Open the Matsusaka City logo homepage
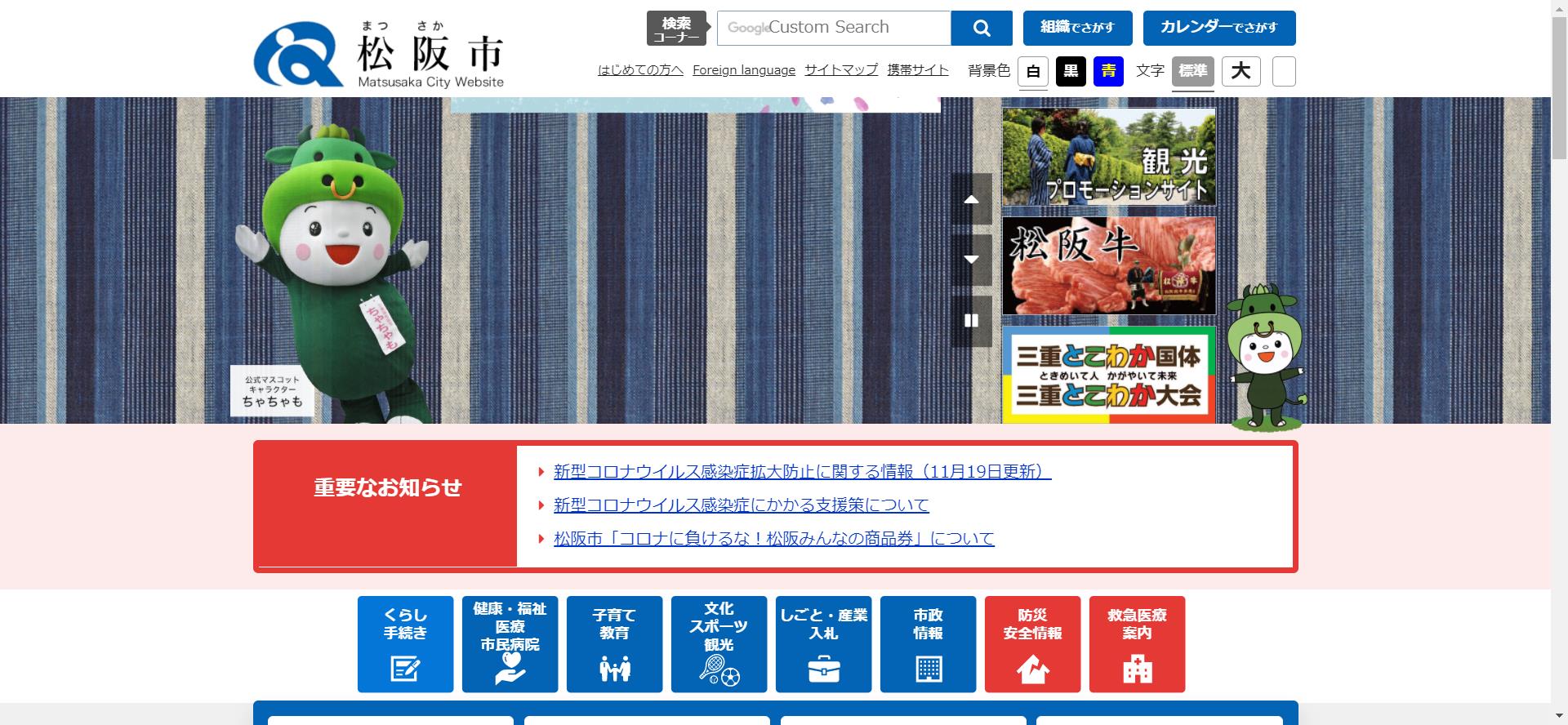The image size is (1568, 725). click(379, 54)
